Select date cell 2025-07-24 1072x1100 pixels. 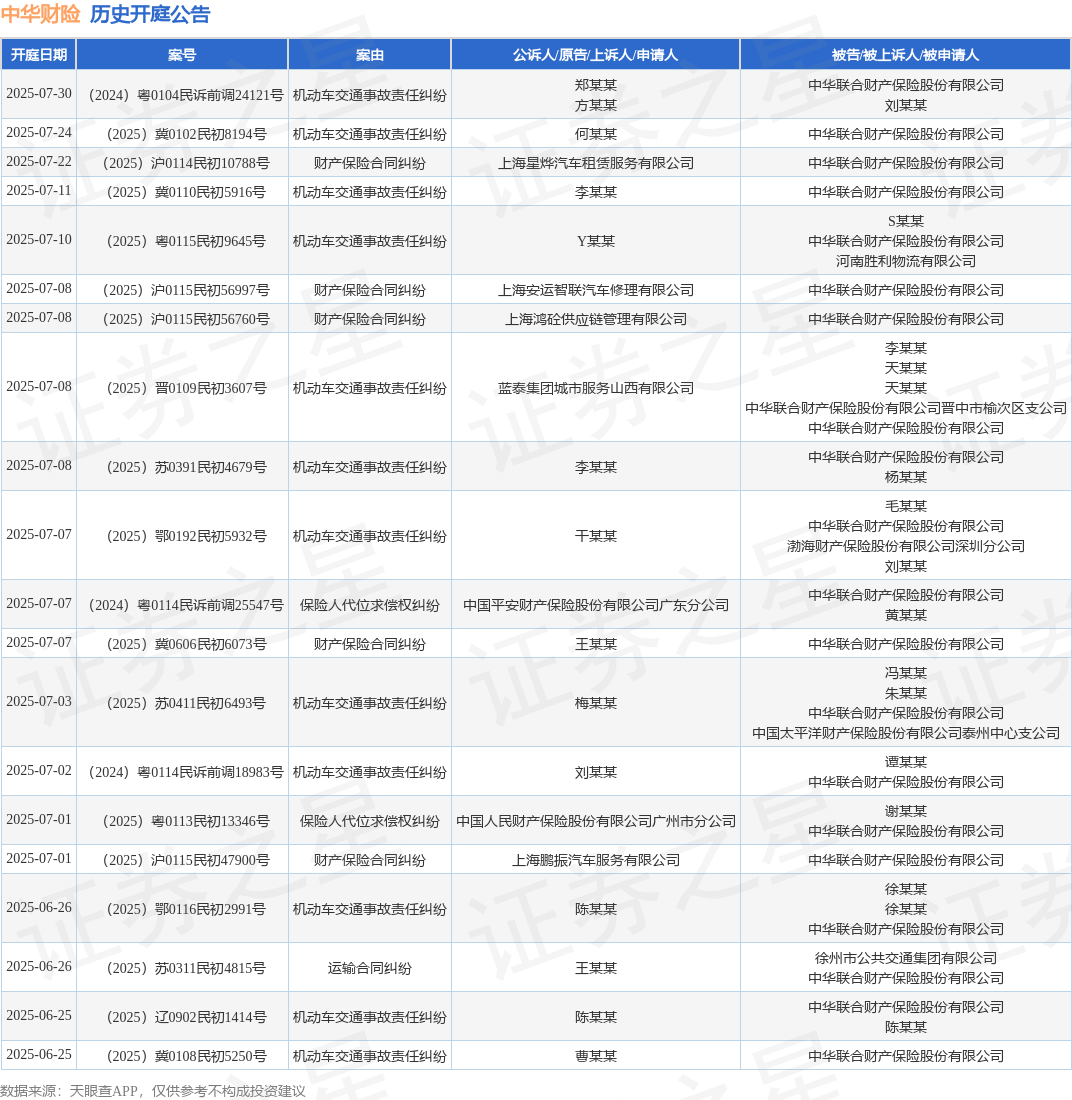39,133
